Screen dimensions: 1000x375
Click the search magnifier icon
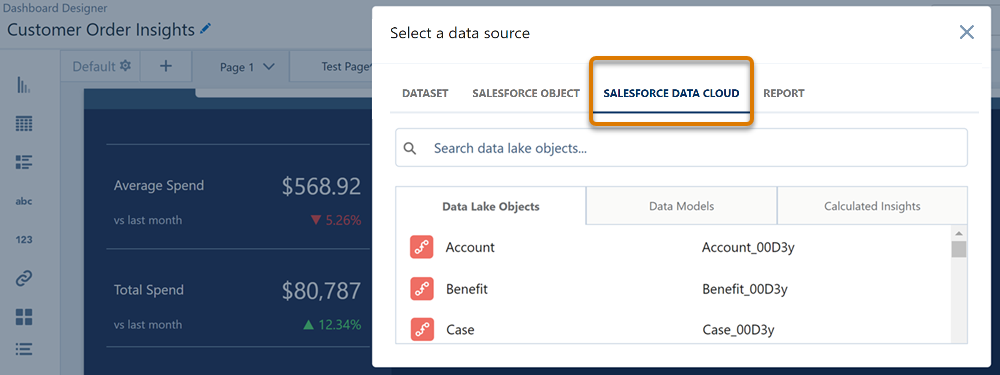[410, 149]
